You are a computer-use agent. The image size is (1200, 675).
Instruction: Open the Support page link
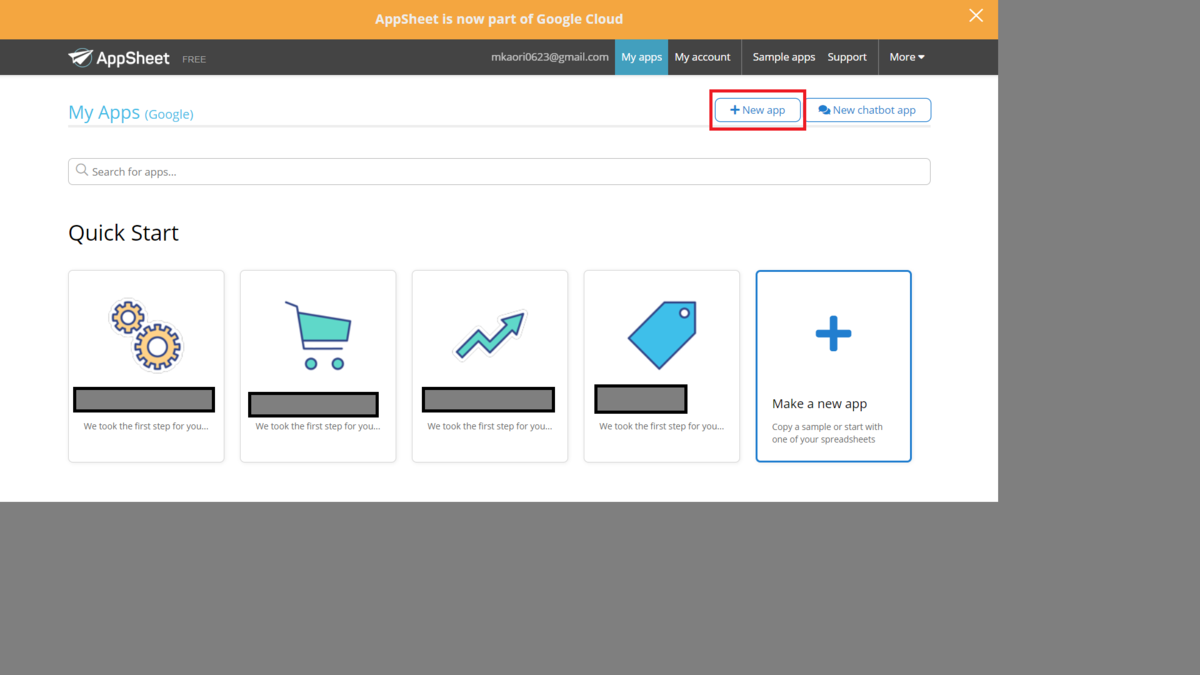tap(847, 57)
